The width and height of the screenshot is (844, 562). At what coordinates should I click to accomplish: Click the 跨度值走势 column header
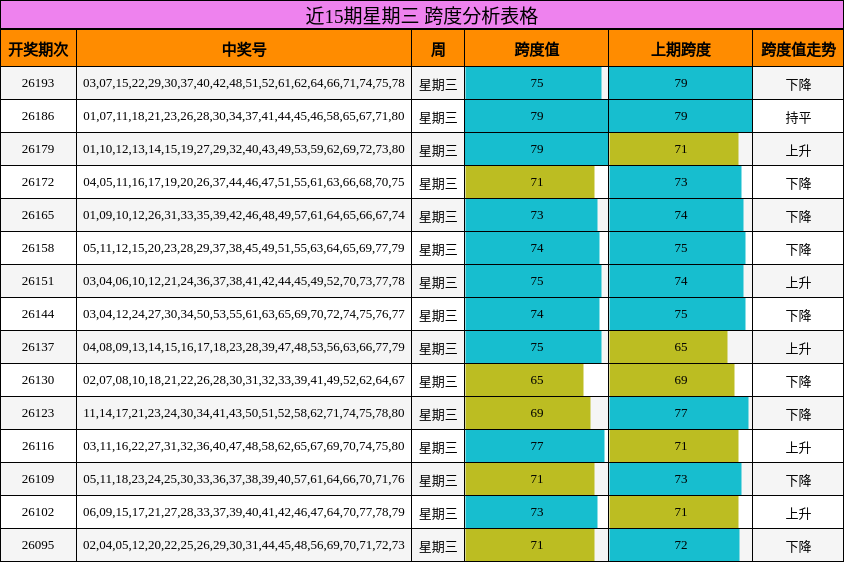[798, 50]
